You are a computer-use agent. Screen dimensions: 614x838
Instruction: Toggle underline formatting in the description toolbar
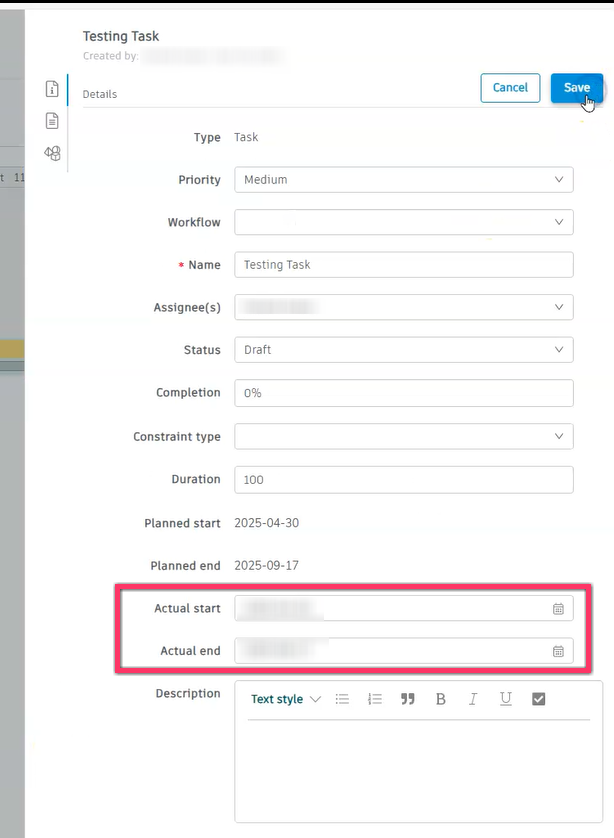[x=505, y=699]
